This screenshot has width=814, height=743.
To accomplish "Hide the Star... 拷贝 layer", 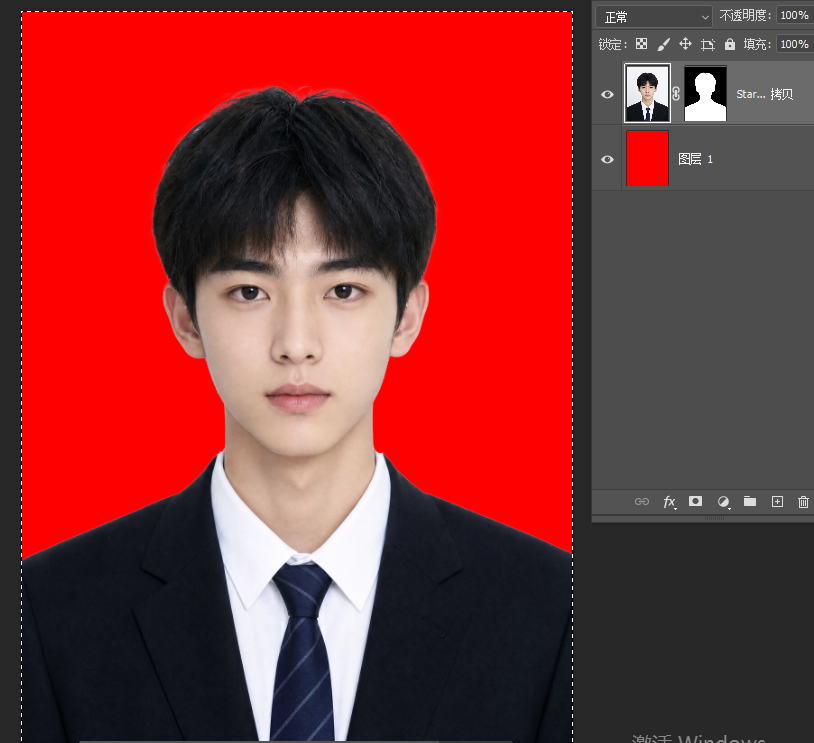I will tap(607, 94).
